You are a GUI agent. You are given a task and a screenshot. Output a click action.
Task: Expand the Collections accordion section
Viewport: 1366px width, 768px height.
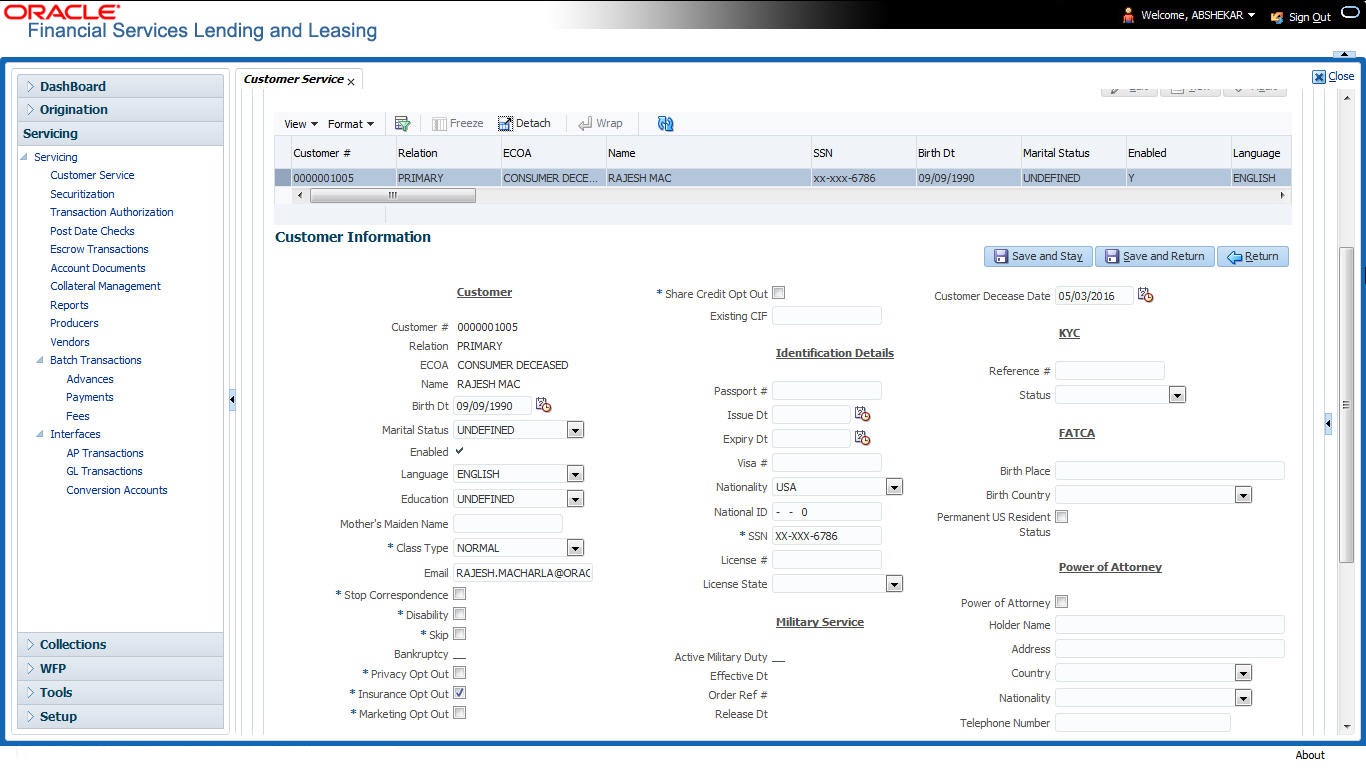click(120, 645)
